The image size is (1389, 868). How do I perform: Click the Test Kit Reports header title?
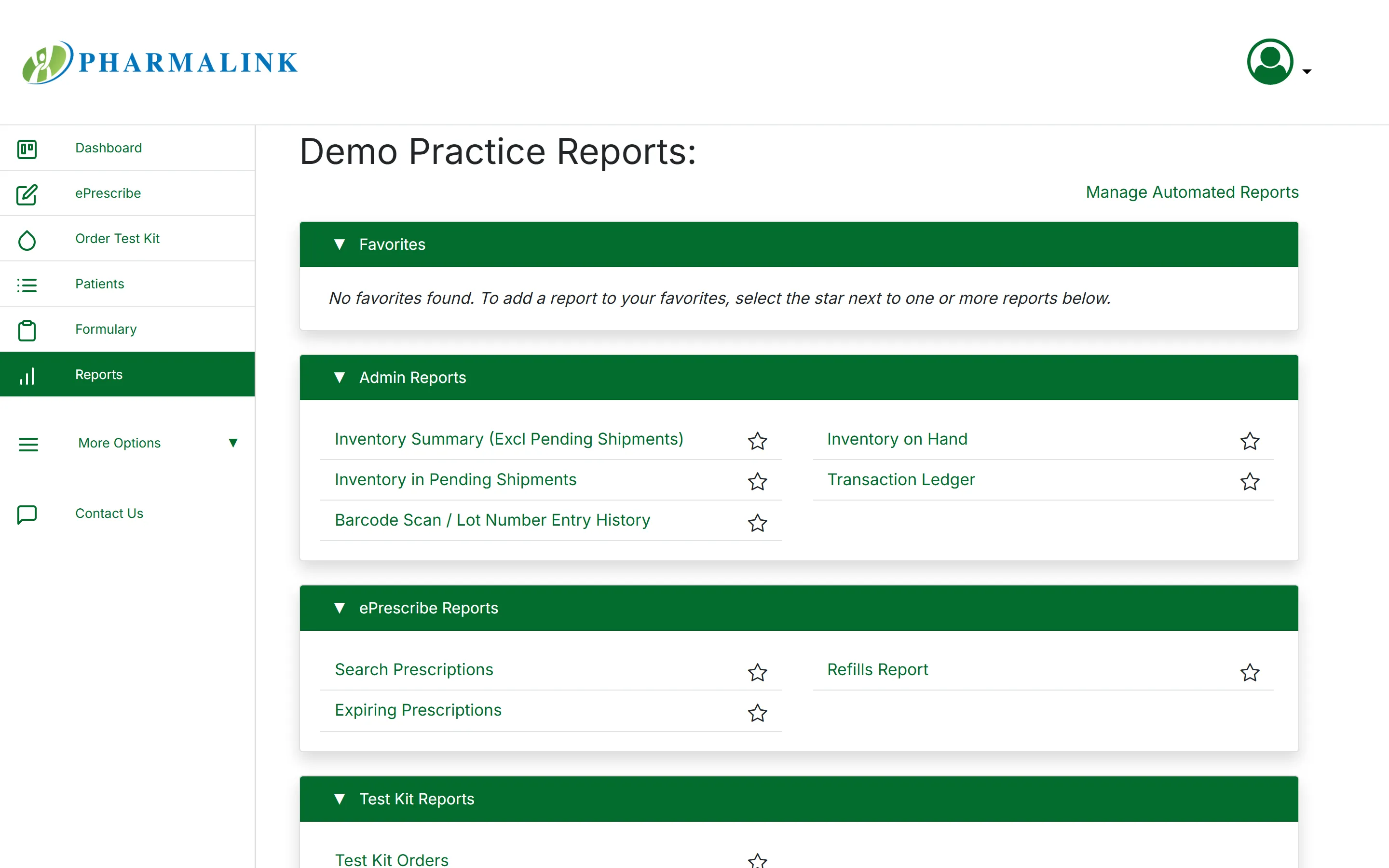tap(417, 799)
